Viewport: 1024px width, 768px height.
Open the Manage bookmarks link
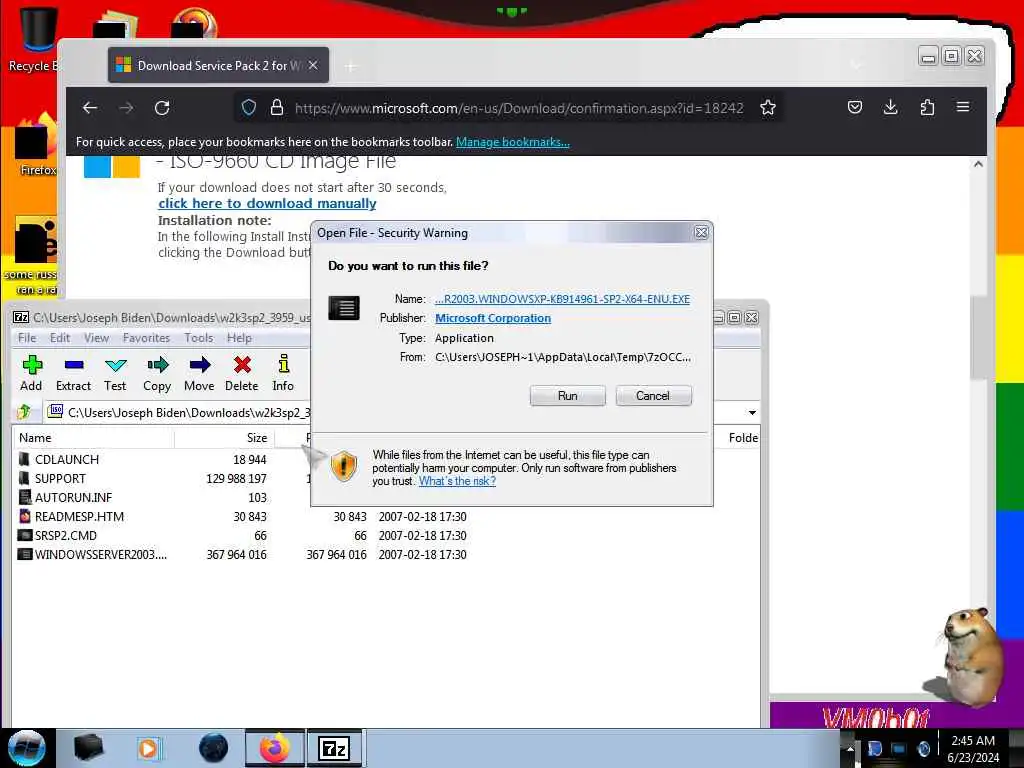point(513,142)
